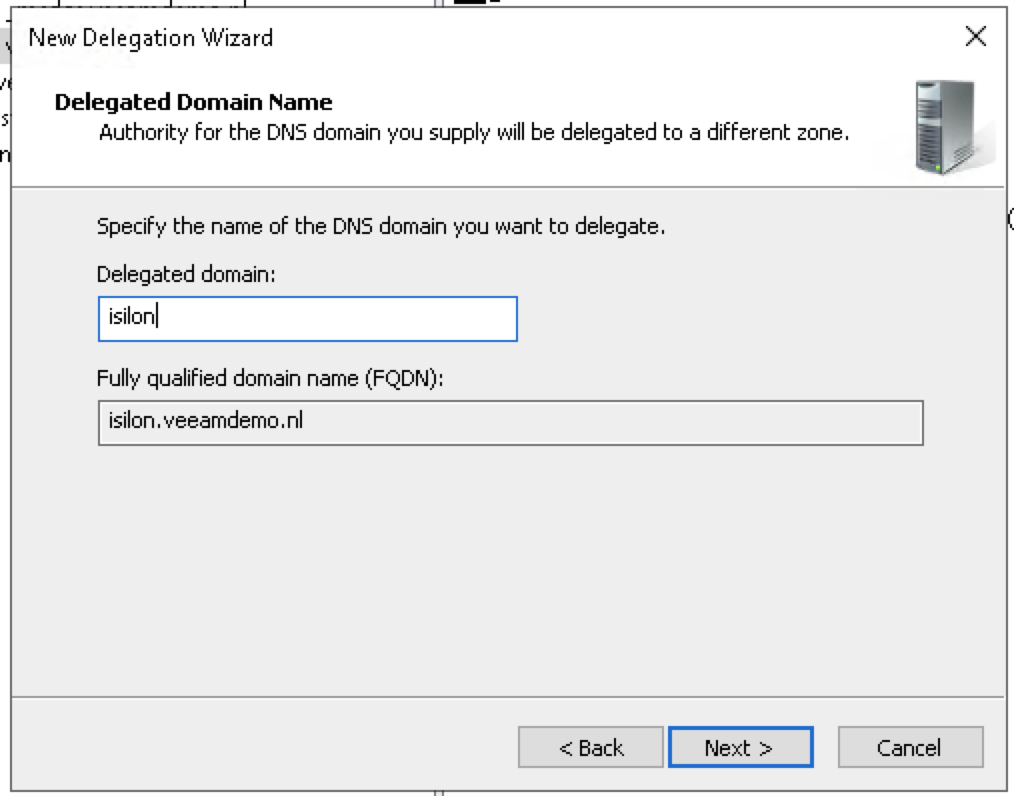
Task: Click the Next button
Action: (x=740, y=748)
